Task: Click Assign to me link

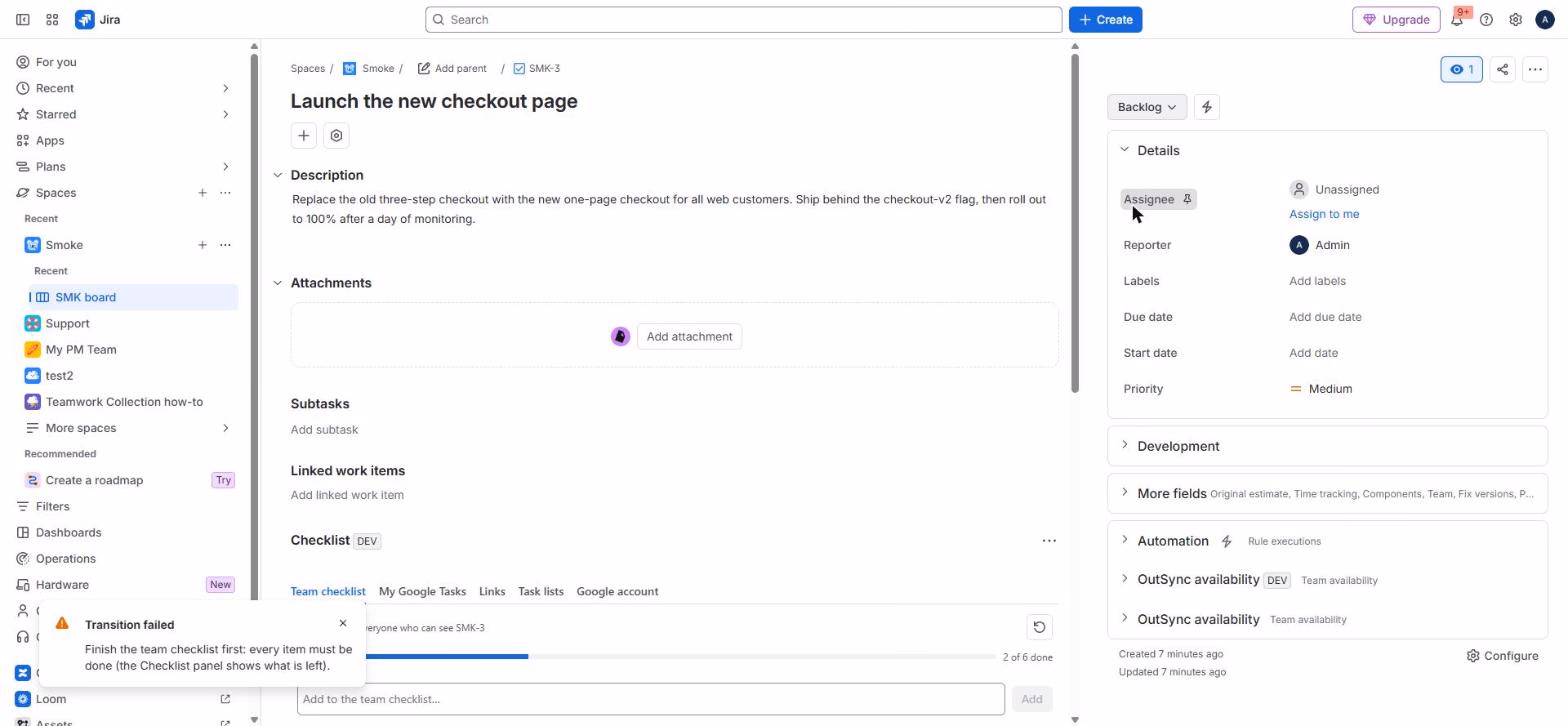Action: 1324,214
